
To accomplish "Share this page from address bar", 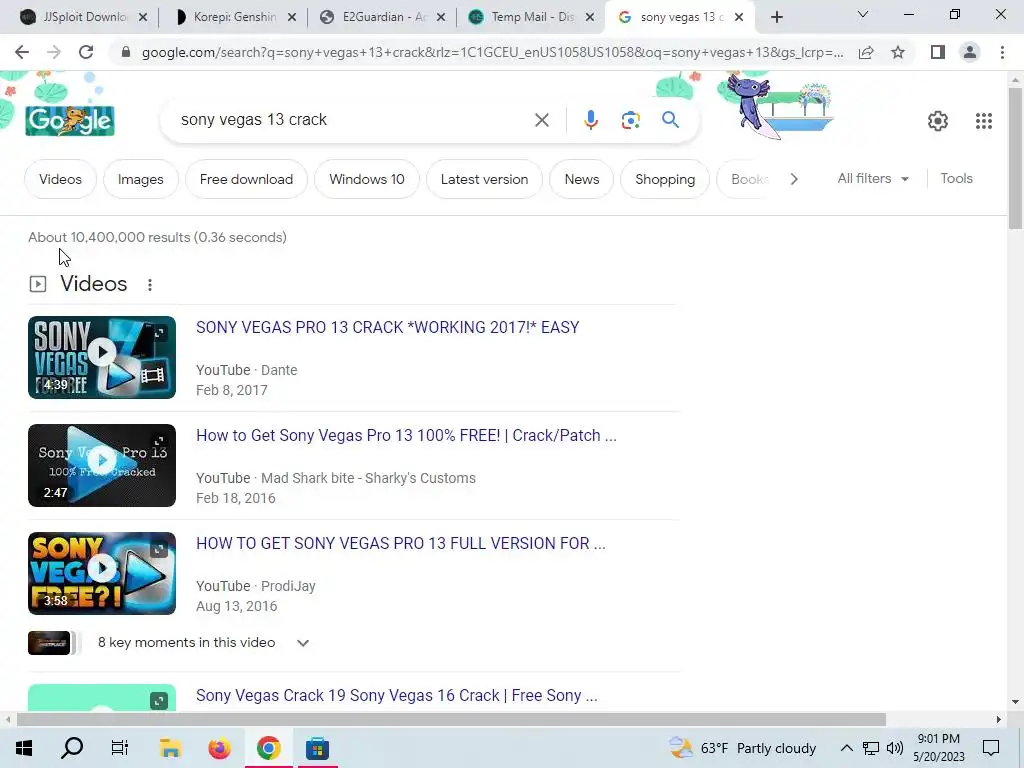I will [x=866, y=52].
